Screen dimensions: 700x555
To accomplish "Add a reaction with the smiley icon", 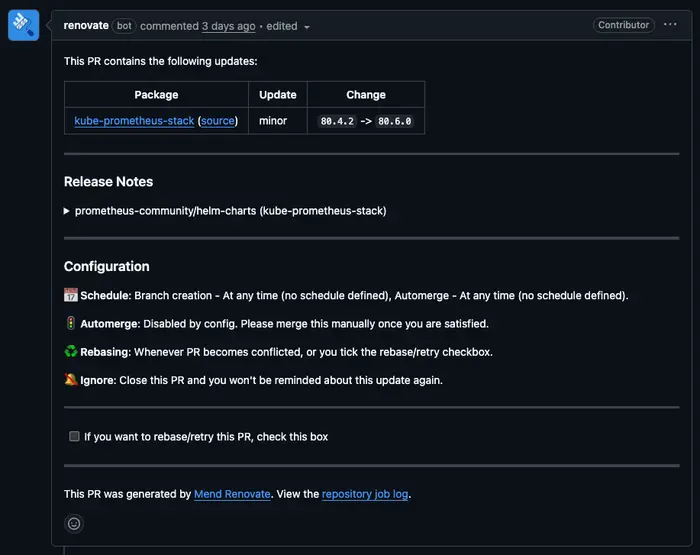I will [x=74, y=523].
